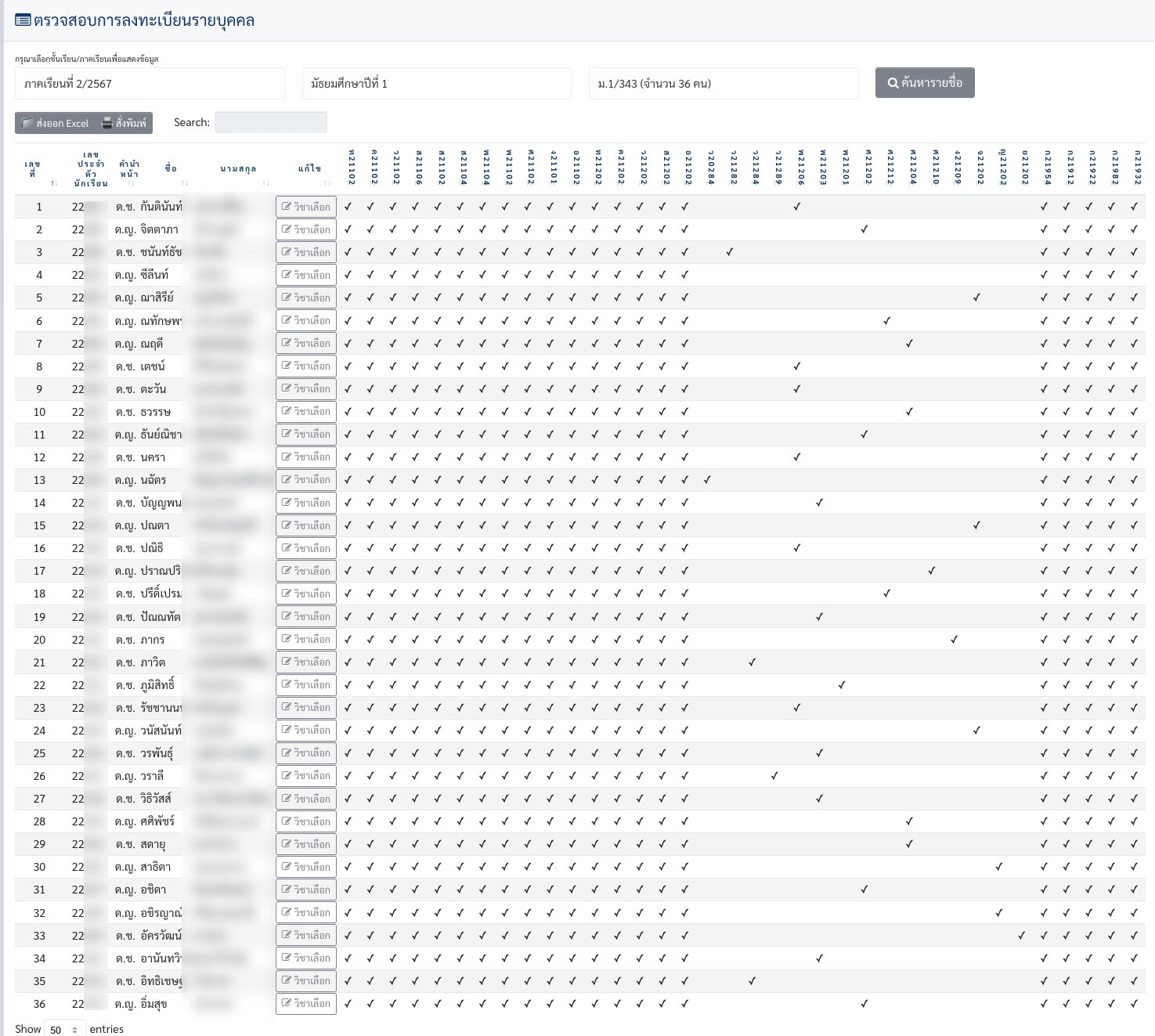Edit วิชาเลือก for row 29 สดายุ
The image size is (1155, 1036).
click(x=306, y=844)
